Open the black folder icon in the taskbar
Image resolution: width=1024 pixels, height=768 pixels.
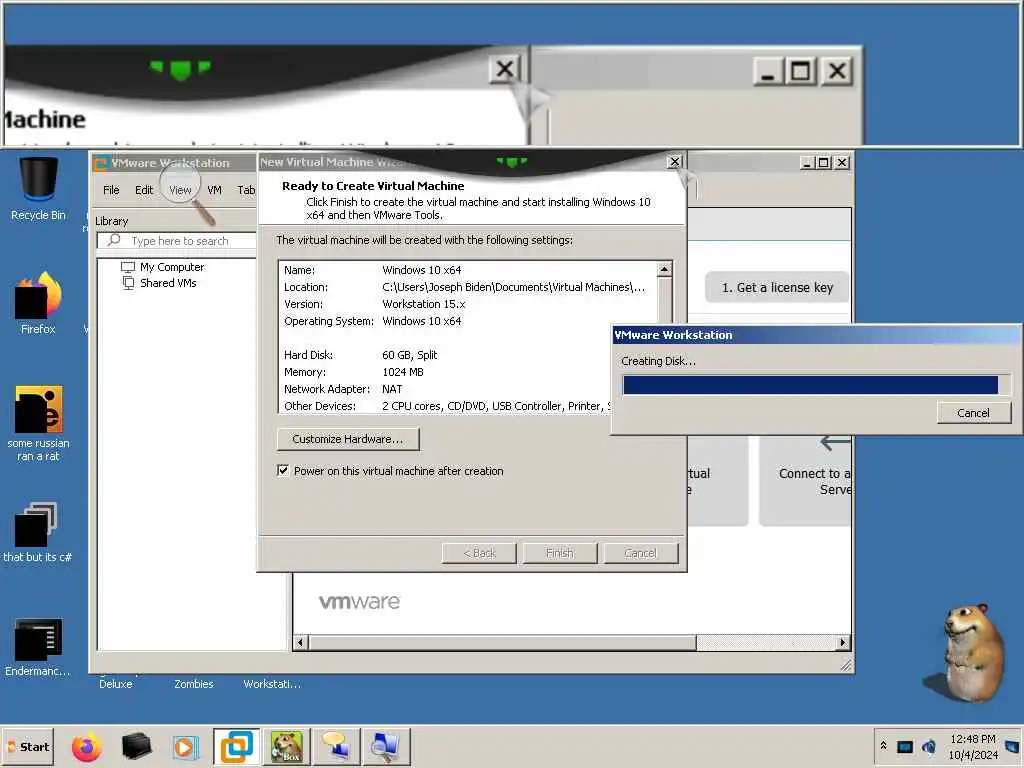[x=136, y=746]
